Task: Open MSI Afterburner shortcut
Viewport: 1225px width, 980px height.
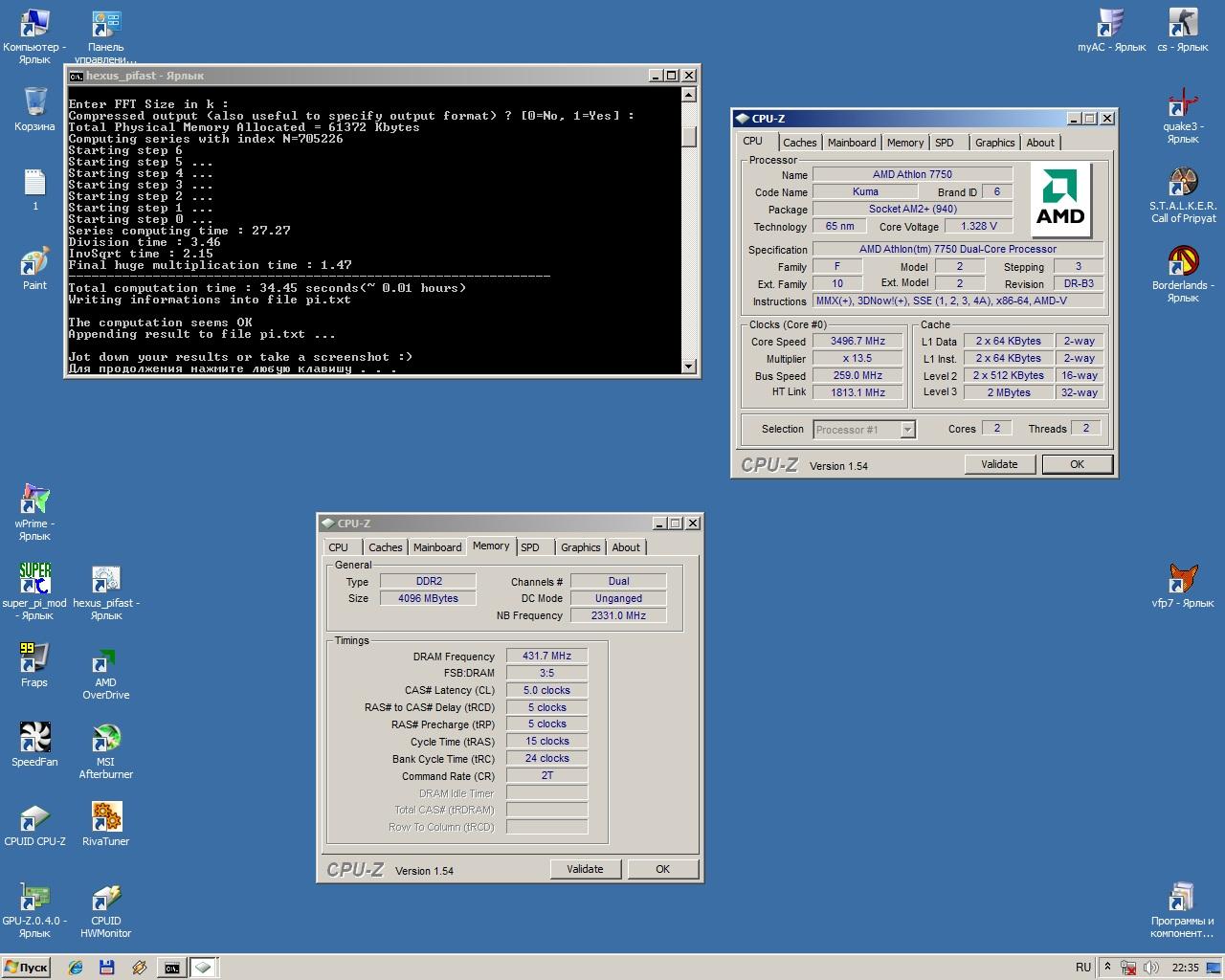Action: point(106,751)
